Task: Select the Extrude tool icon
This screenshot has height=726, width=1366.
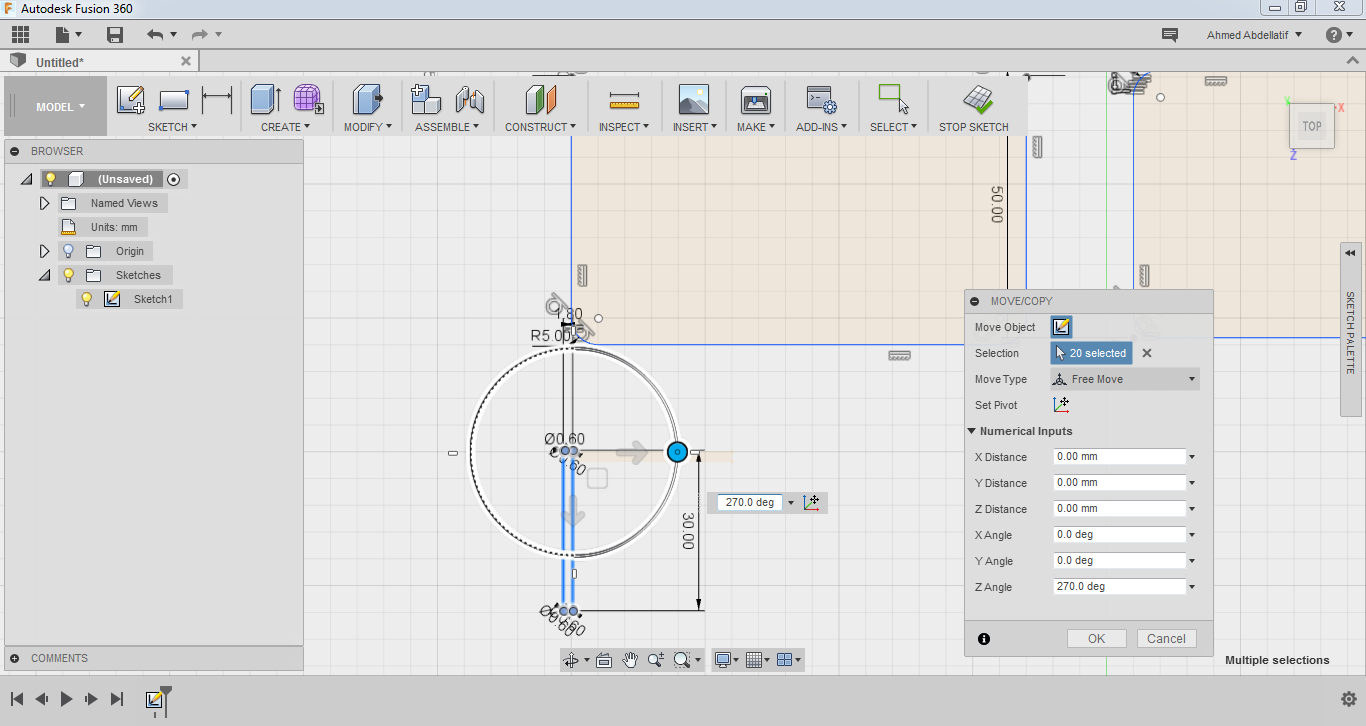Action: click(265, 99)
